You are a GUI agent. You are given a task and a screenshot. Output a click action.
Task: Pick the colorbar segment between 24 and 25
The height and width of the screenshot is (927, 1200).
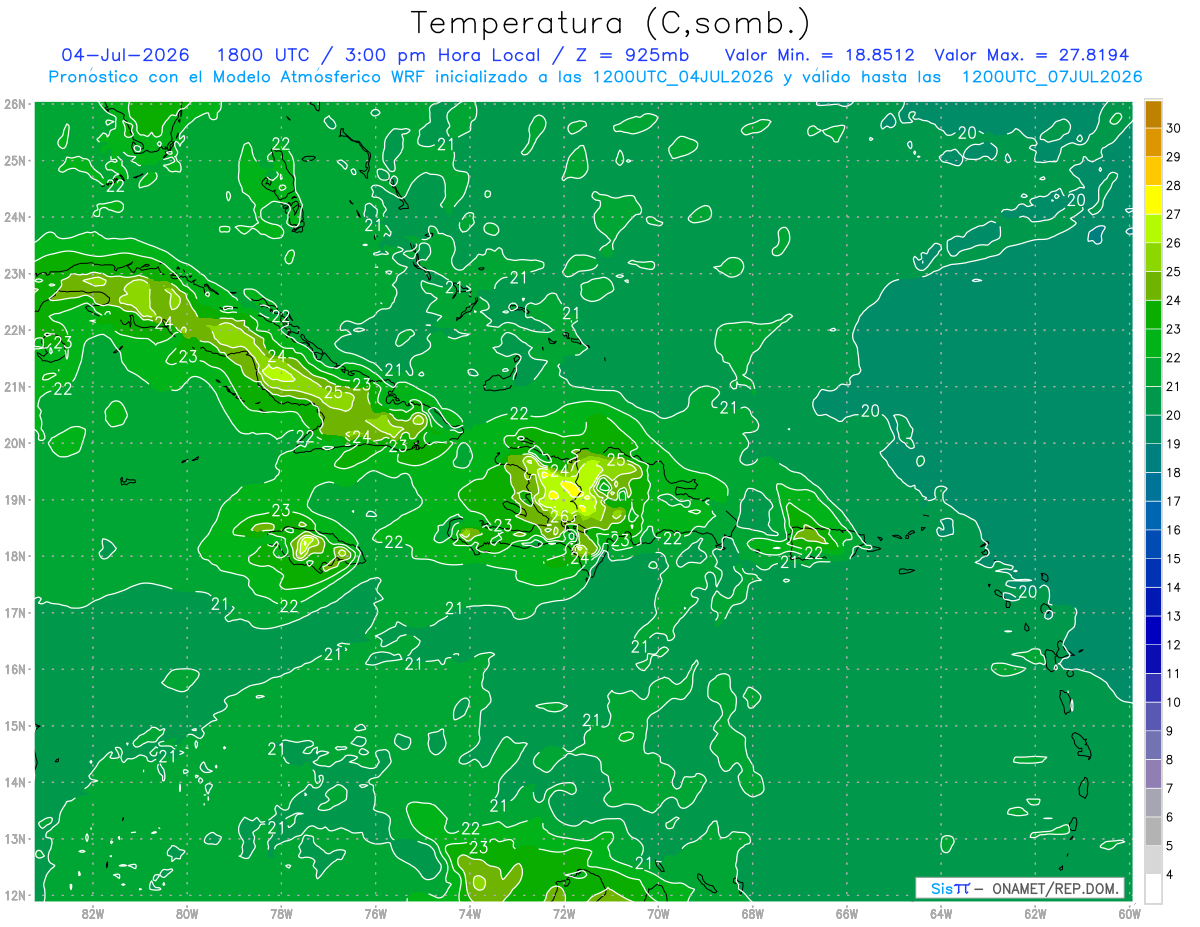pos(1153,286)
